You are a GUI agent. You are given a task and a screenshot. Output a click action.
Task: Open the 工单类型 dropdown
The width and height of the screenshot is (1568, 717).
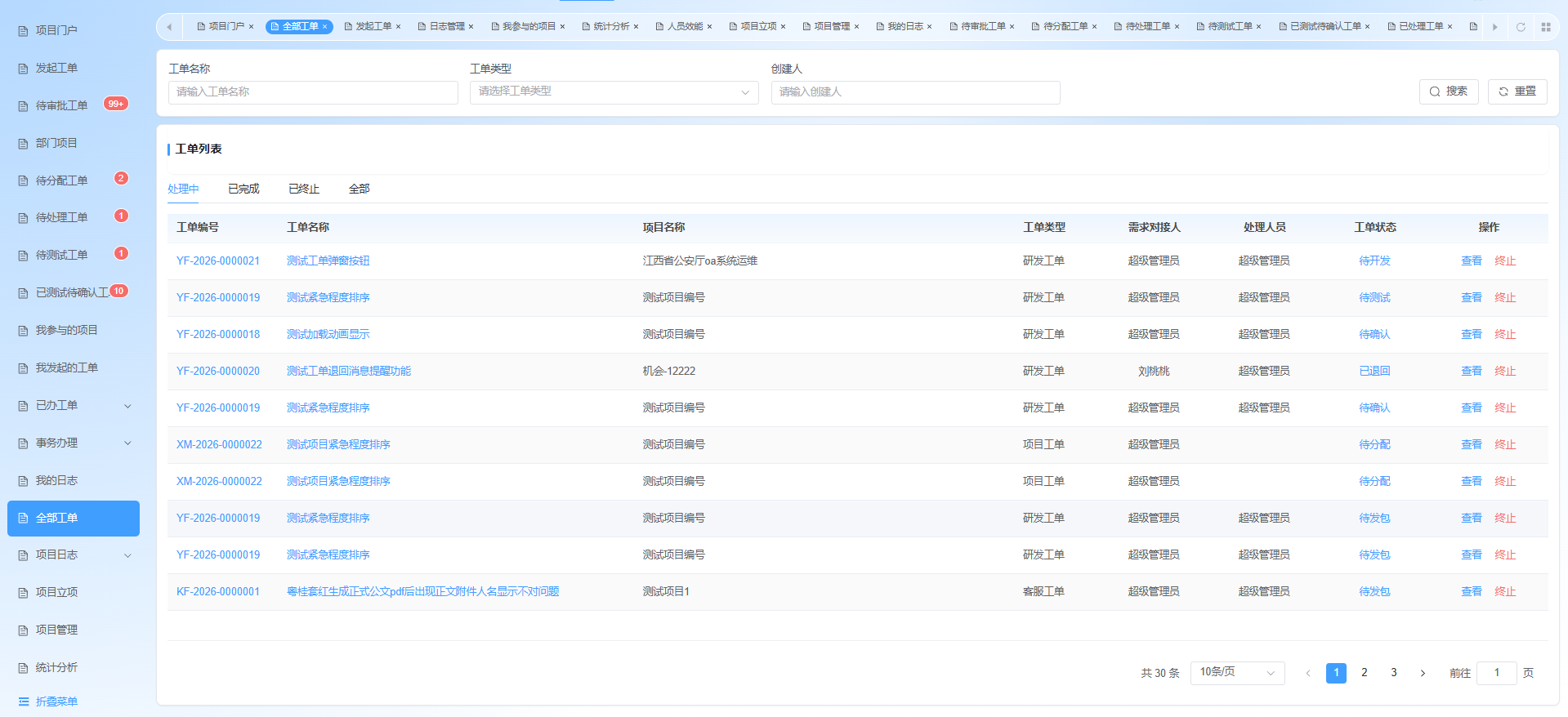point(614,92)
